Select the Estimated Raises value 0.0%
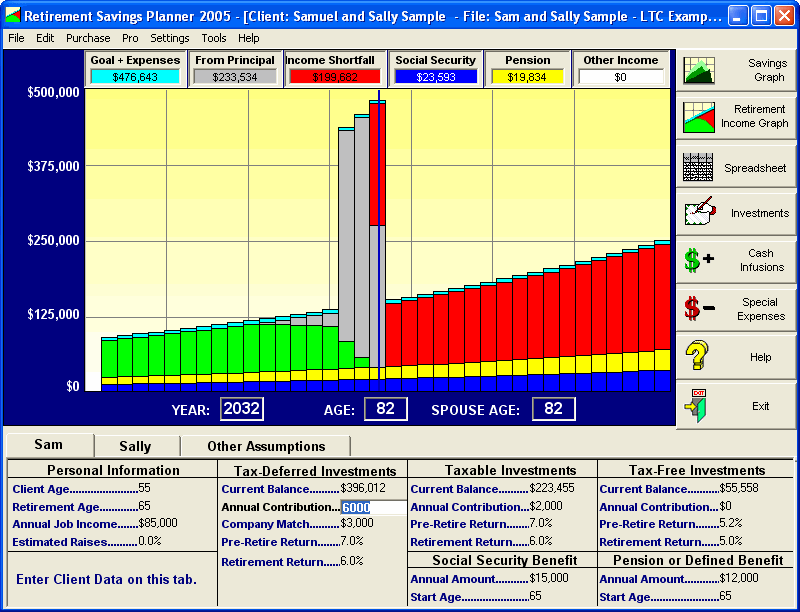Viewport: 800px width, 612px height. (x=149, y=541)
